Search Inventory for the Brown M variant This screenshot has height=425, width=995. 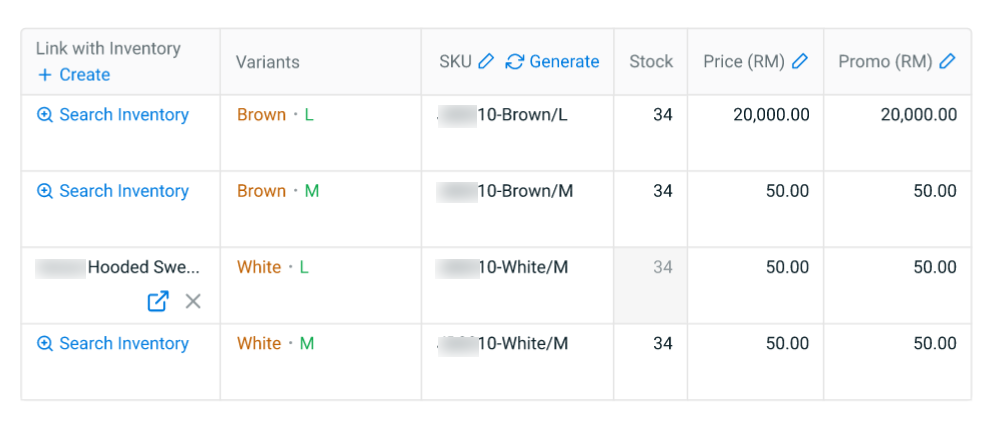[x=113, y=191]
